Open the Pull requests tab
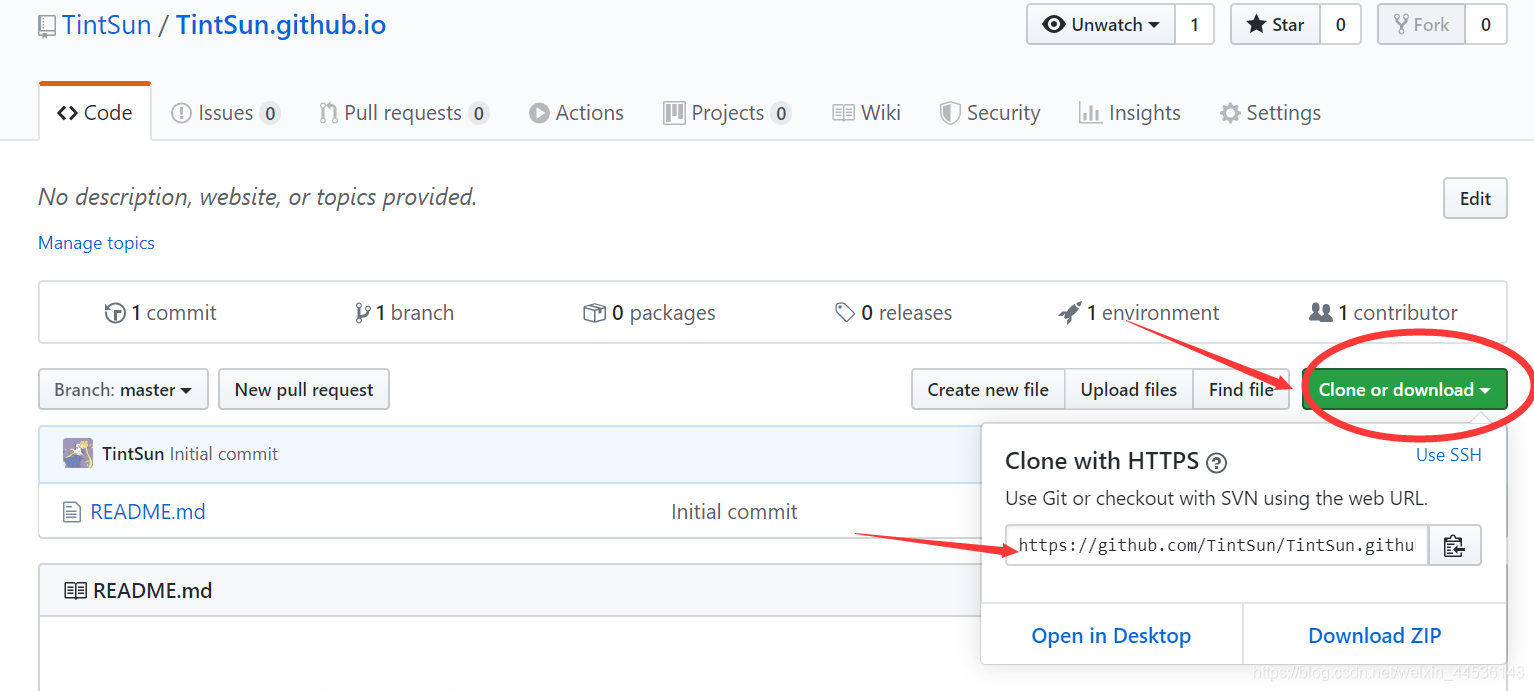The height and width of the screenshot is (691, 1534). [x=404, y=113]
